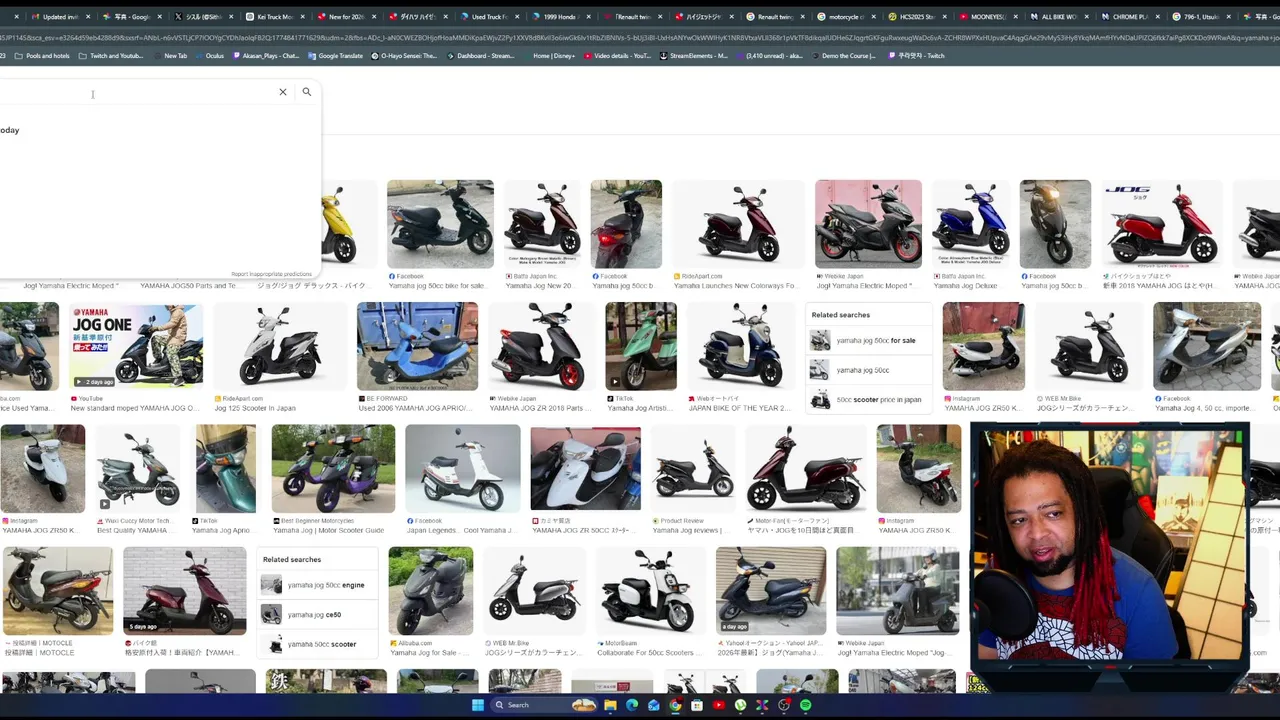Open blue 'Yamaha Jog Deluxe' Batfa image
This screenshot has height=720, width=1280.
971,224
